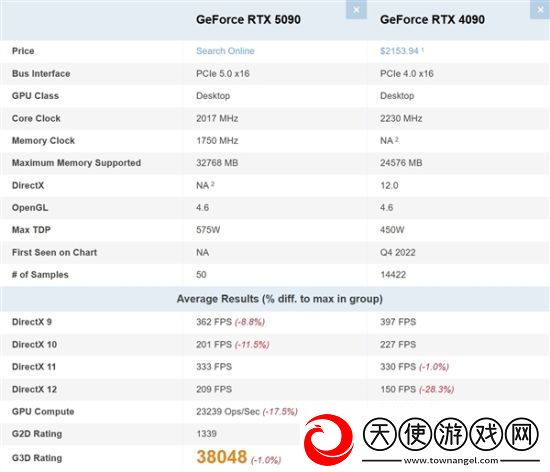Image resolution: width=550 pixels, height=472 pixels.
Task: Click the First Seen on Chart label
Action: 54,252
